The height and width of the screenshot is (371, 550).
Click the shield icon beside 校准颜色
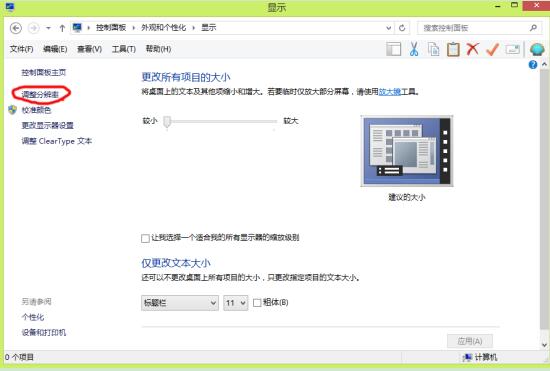[x=13, y=110]
